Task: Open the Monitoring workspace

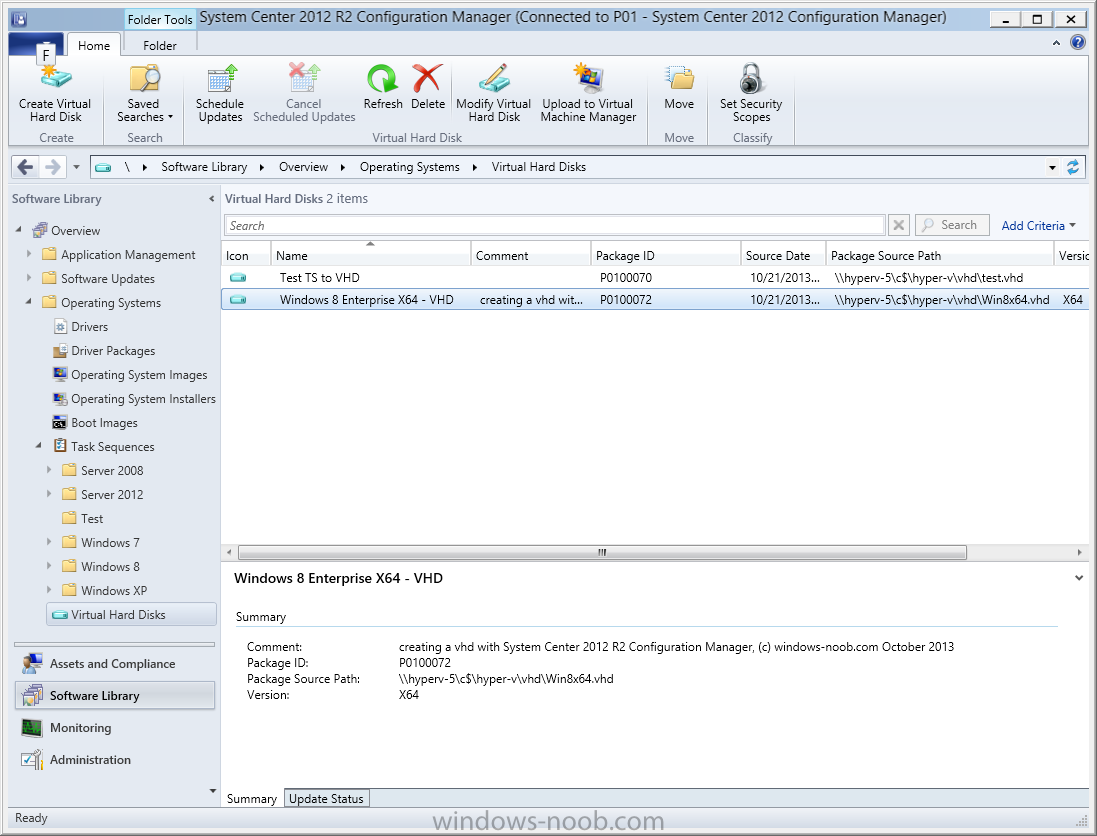Action: click(114, 728)
